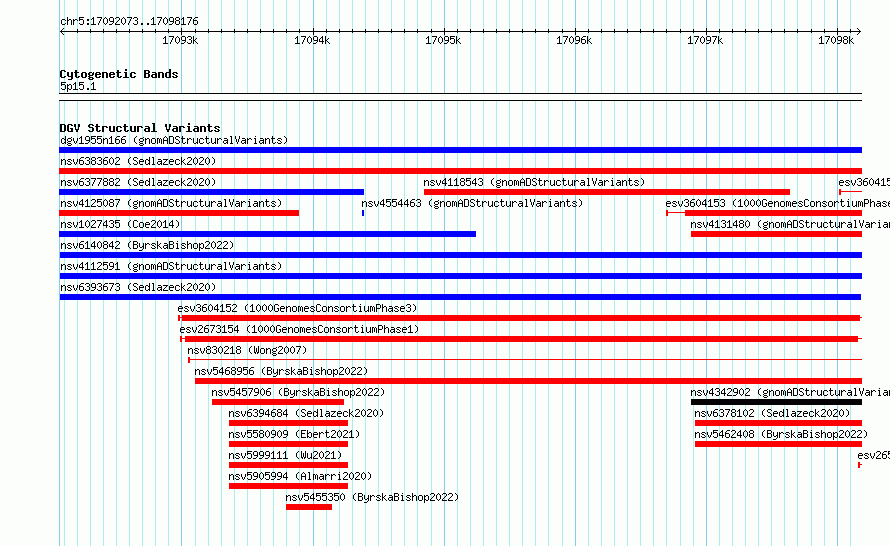Click the red bar under nsv5457906
The width and height of the screenshot is (890, 546).
click(x=278, y=402)
